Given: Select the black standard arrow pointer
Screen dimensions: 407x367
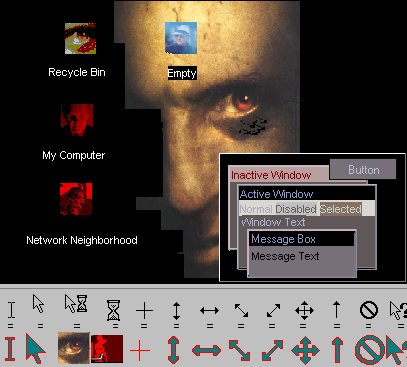Looking at the screenshot, I should (38, 304).
